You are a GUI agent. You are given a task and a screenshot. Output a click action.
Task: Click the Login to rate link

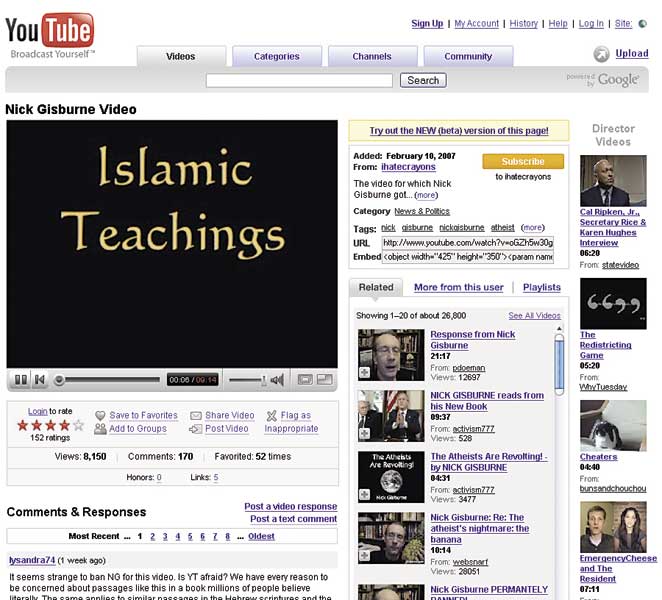[x=38, y=411]
